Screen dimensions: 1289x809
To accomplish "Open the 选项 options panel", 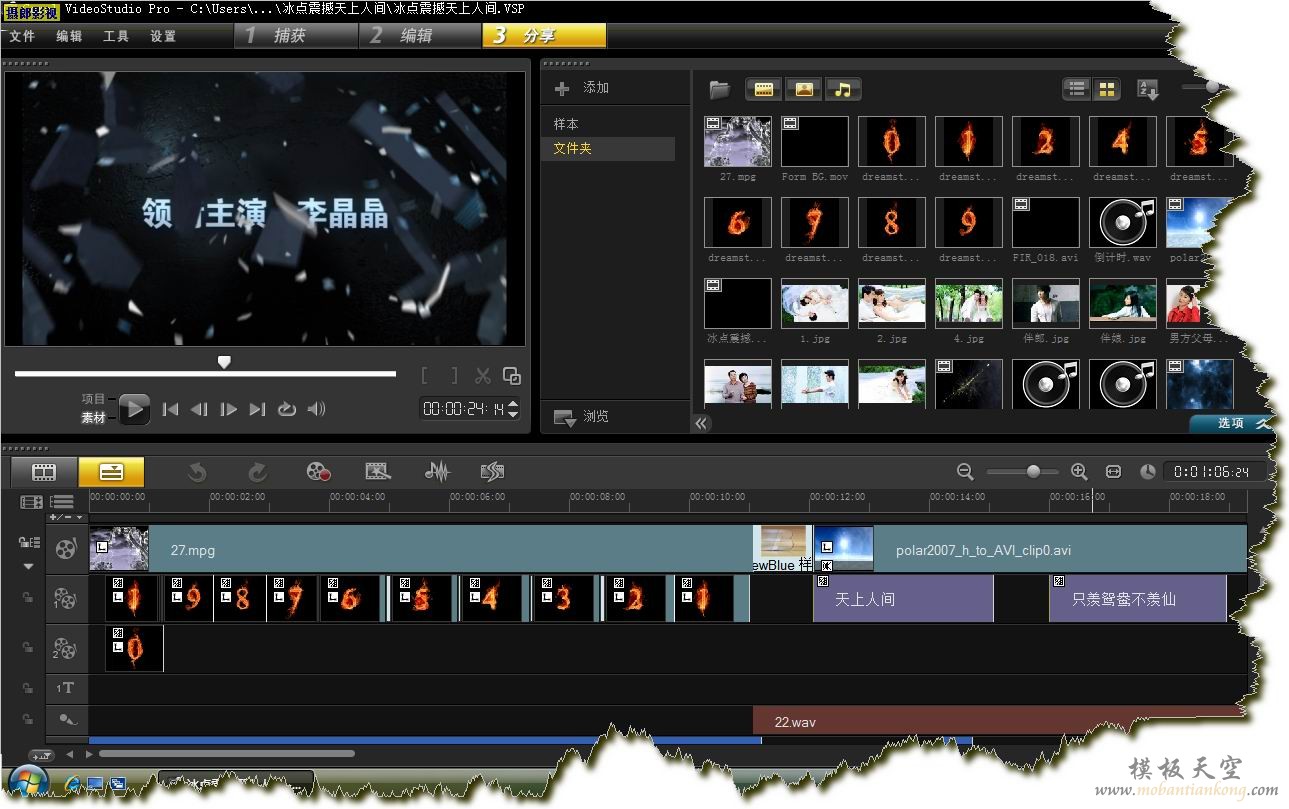I will click(x=1233, y=423).
